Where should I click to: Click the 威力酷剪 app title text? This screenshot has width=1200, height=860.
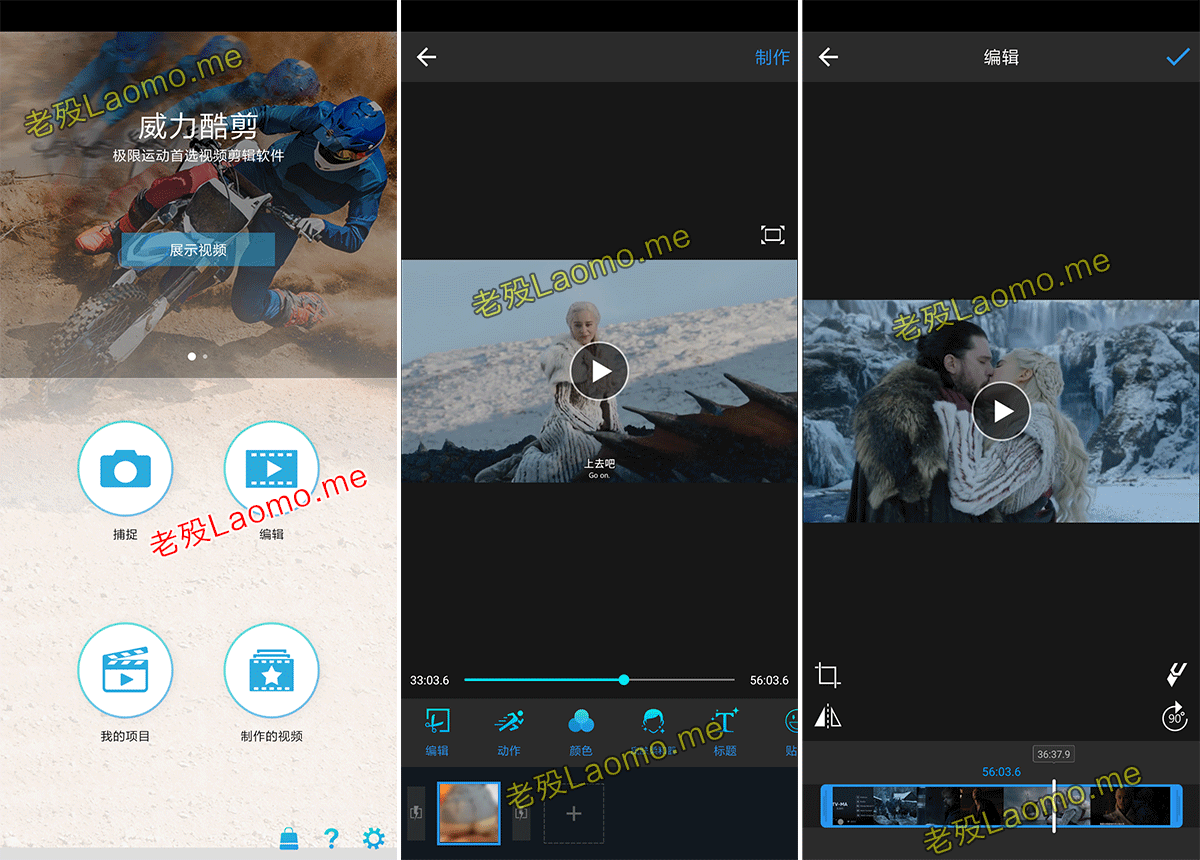(198, 127)
